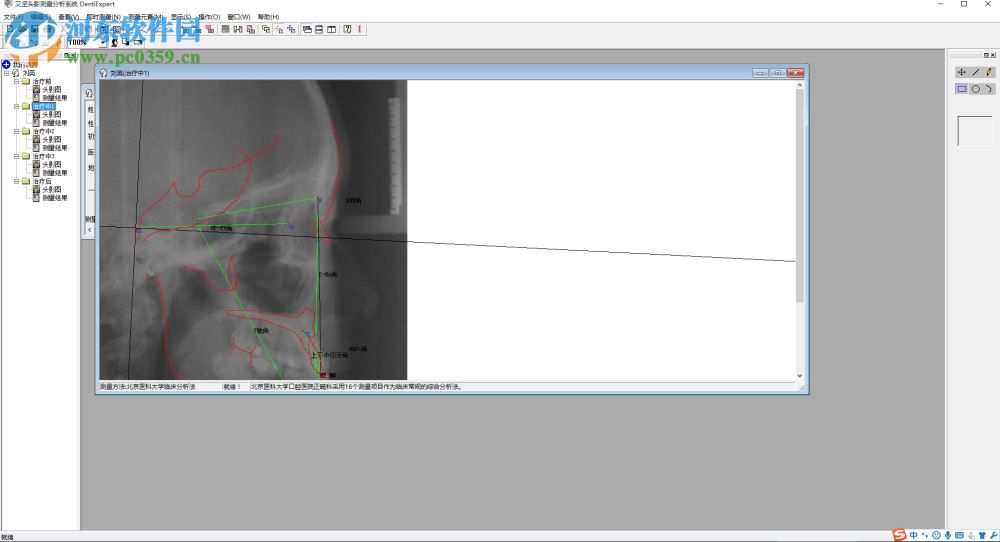
Task: Open the 查看(V) menu
Action: point(68,17)
